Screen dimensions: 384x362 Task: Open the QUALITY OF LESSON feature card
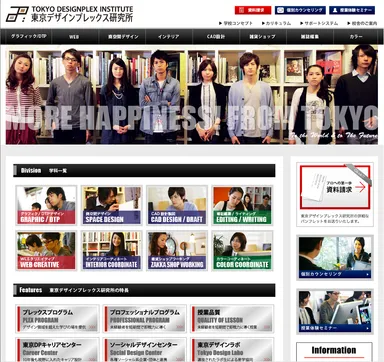point(232,319)
